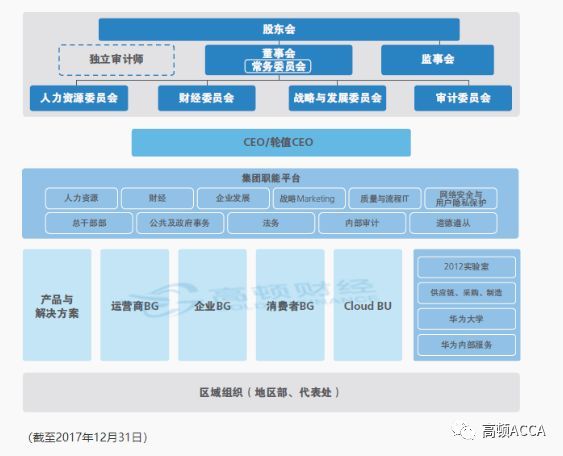Select the 常务委员会 label inside 董事会
563x456 pixels.
[x=278, y=66]
